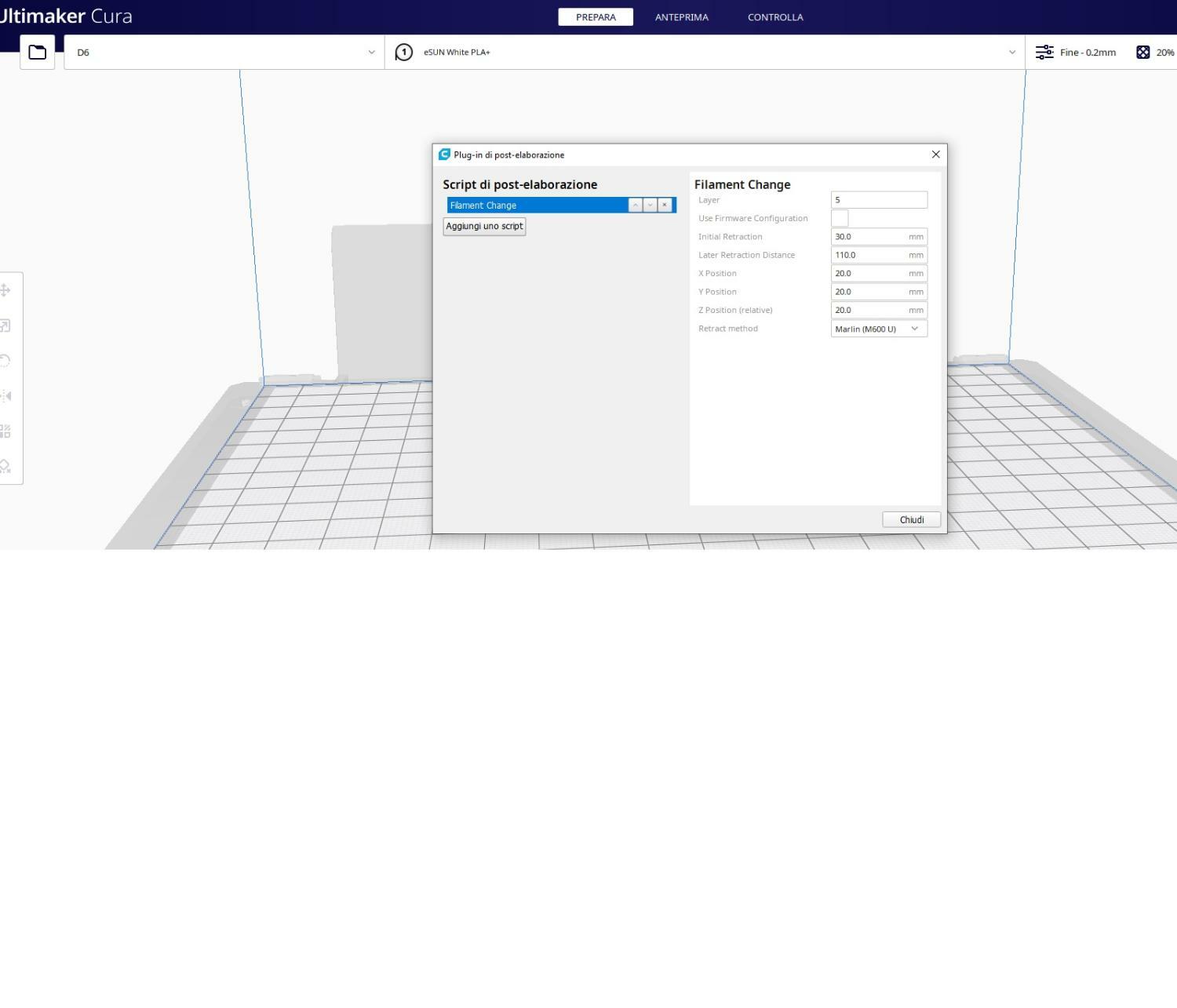Select the Move tool in the left toolbar
This screenshot has width=1177, height=1008.
coord(5,290)
